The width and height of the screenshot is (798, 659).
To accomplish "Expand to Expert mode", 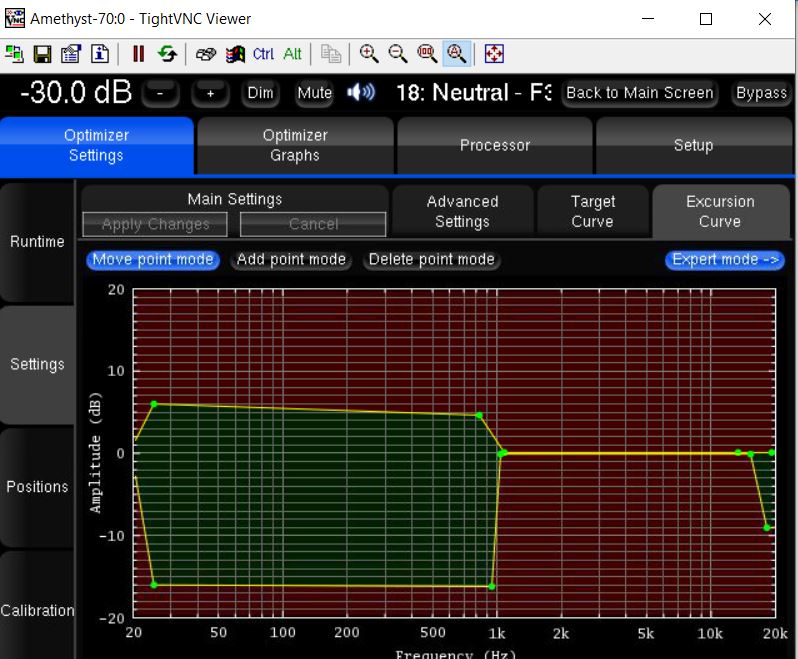I will [725, 260].
